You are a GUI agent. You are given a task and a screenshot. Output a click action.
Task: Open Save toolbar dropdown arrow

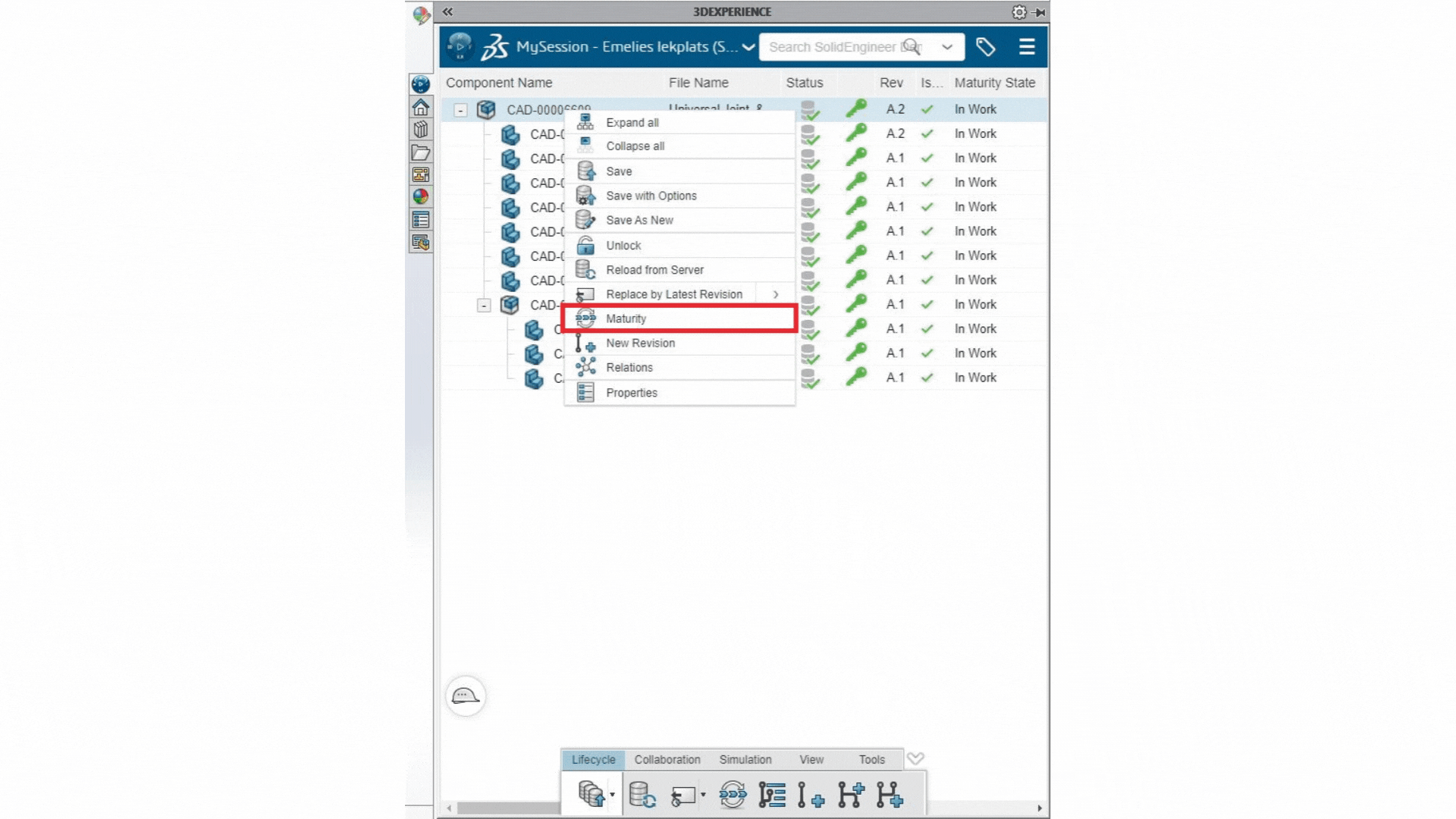[x=612, y=795]
